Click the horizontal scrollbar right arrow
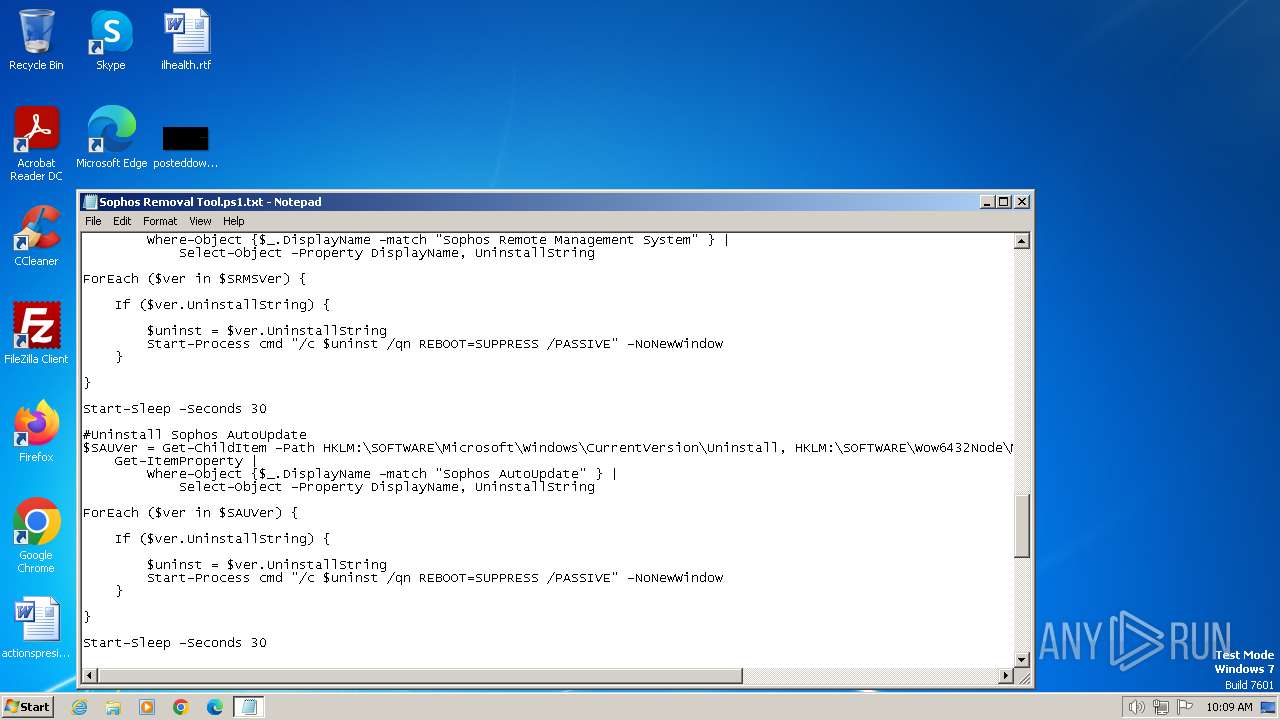 pyautogui.click(x=1006, y=676)
